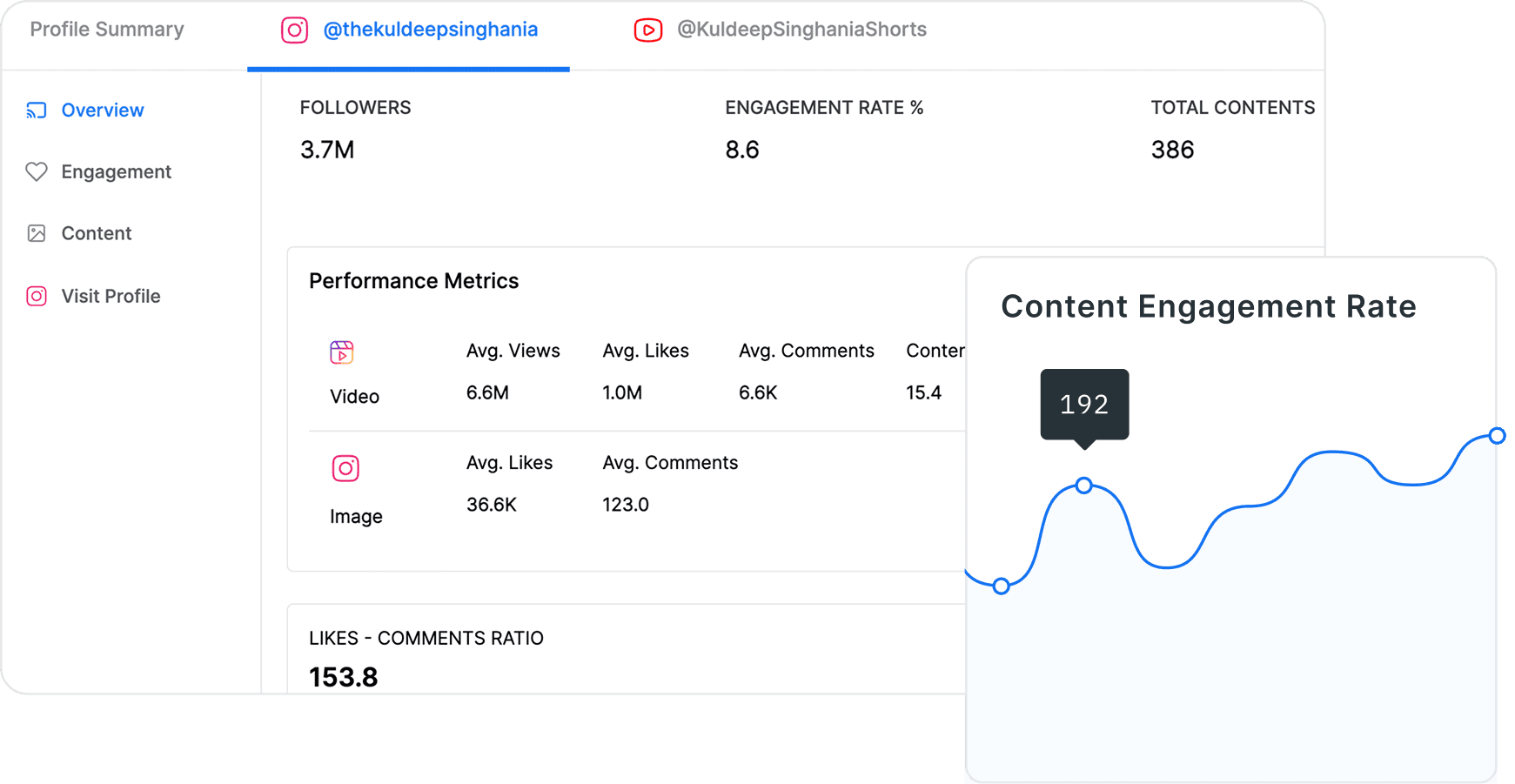Click the heart icon next to Engagement

[37, 171]
